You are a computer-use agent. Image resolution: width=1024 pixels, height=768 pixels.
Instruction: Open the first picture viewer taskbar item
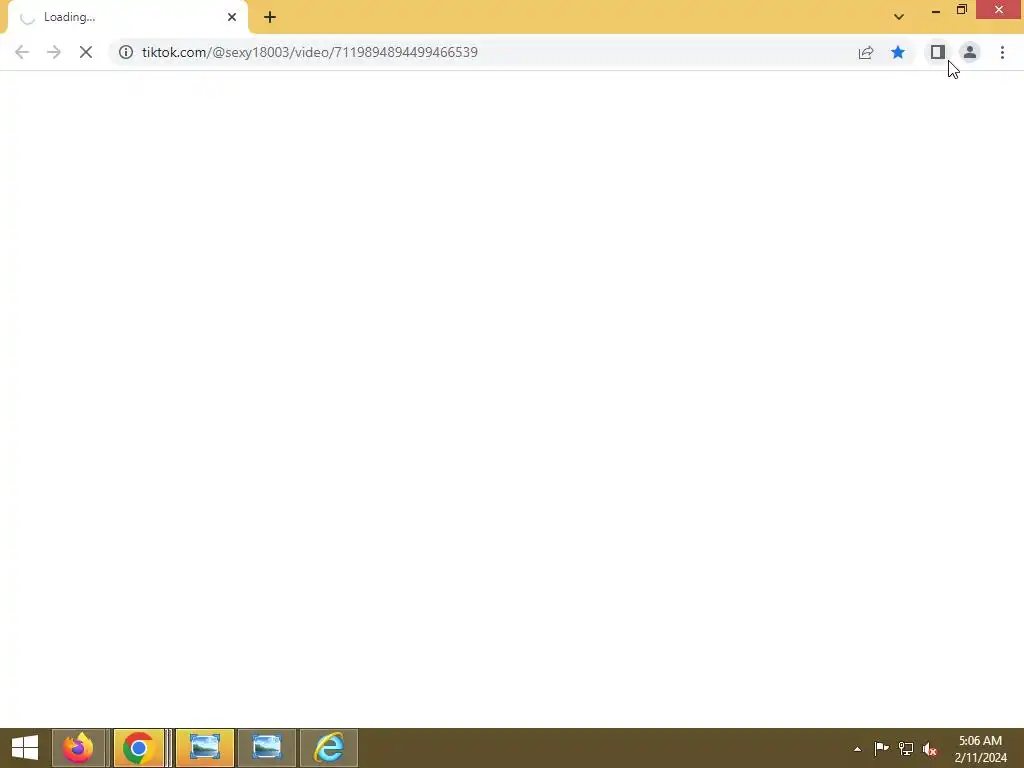tap(205, 748)
